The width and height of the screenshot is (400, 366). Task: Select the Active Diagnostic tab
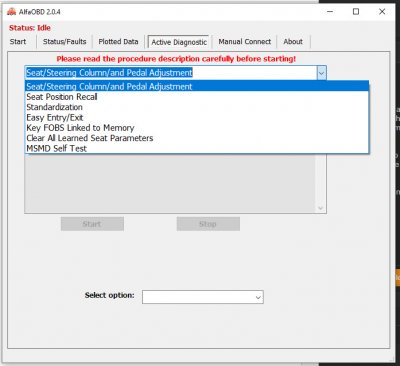[x=179, y=42]
